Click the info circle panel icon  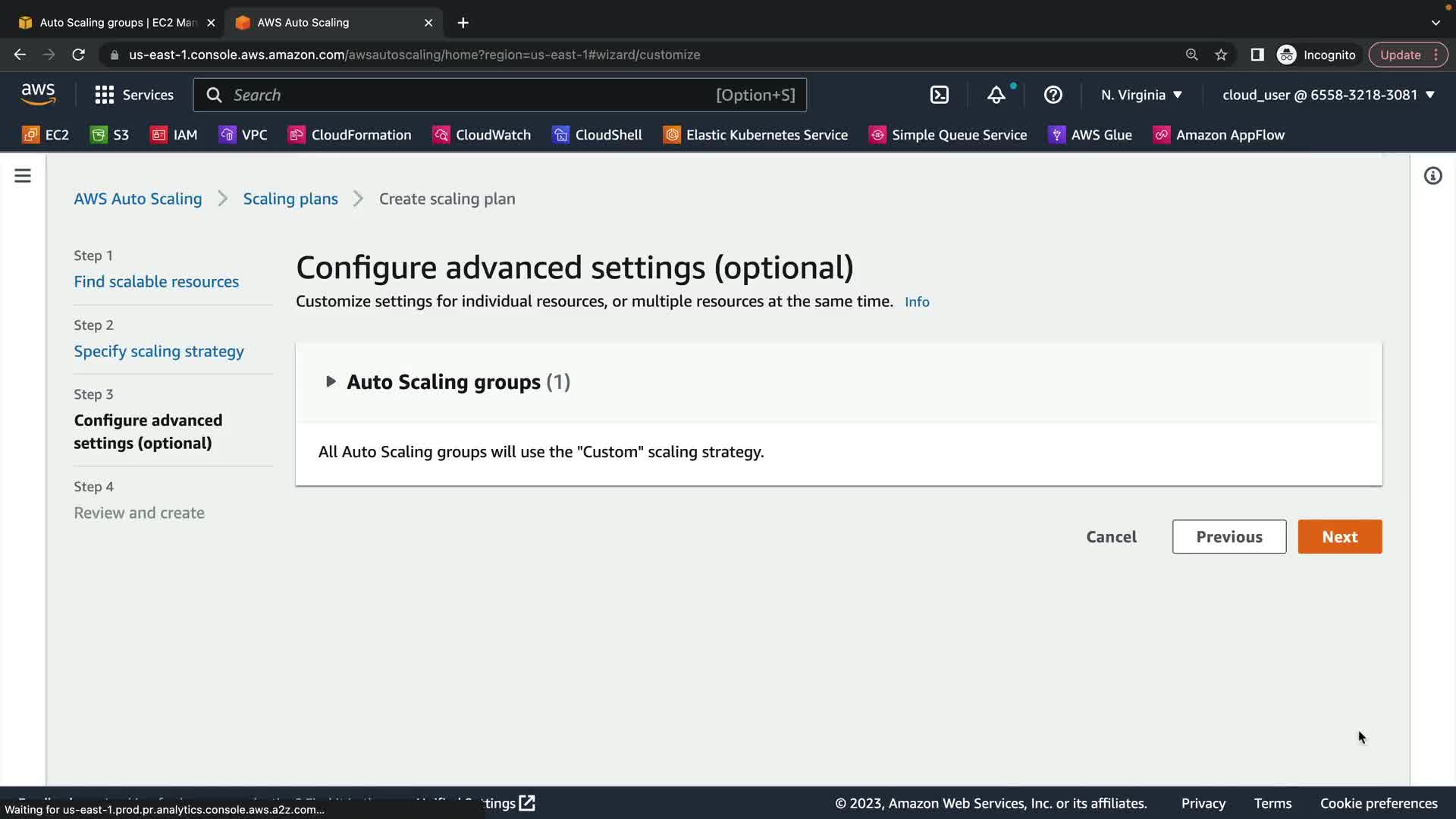(x=1432, y=176)
